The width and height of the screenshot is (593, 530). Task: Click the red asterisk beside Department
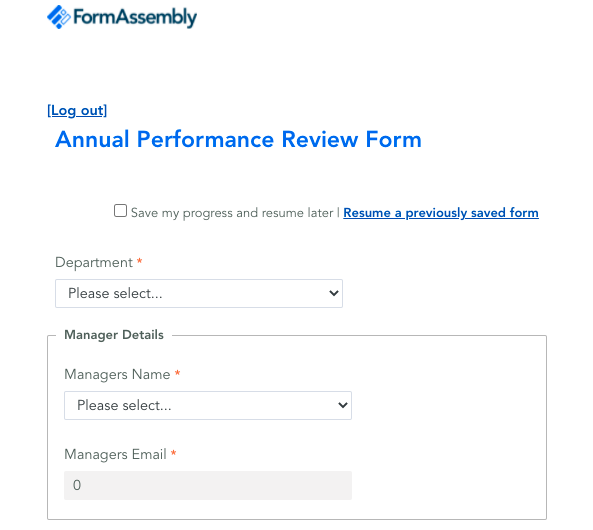point(140,261)
